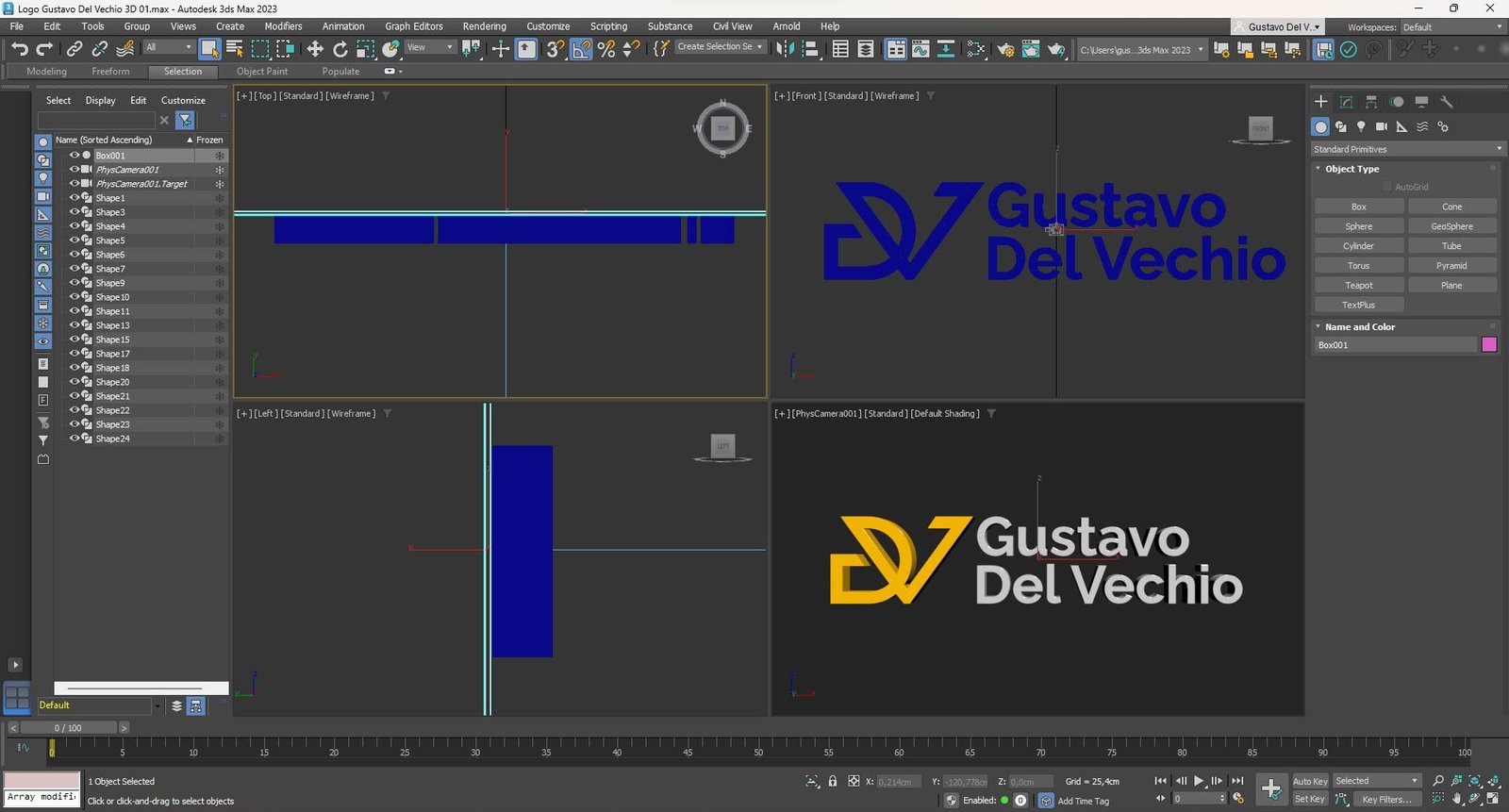Switch to the Freeform ribbon tab
This screenshot has width=1509, height=812.
point(110,72)
